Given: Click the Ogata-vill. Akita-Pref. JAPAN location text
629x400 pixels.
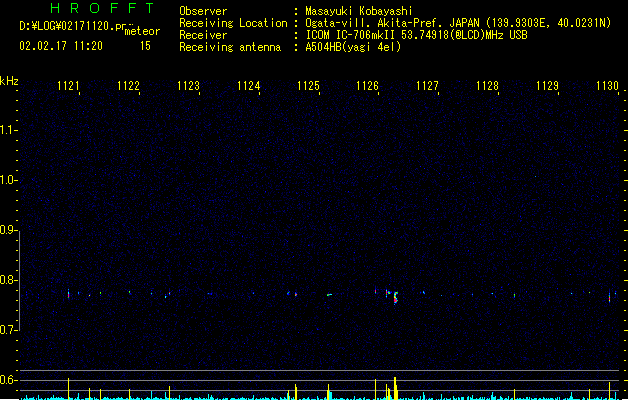Looking at the screenshot, I should point(458,23).
